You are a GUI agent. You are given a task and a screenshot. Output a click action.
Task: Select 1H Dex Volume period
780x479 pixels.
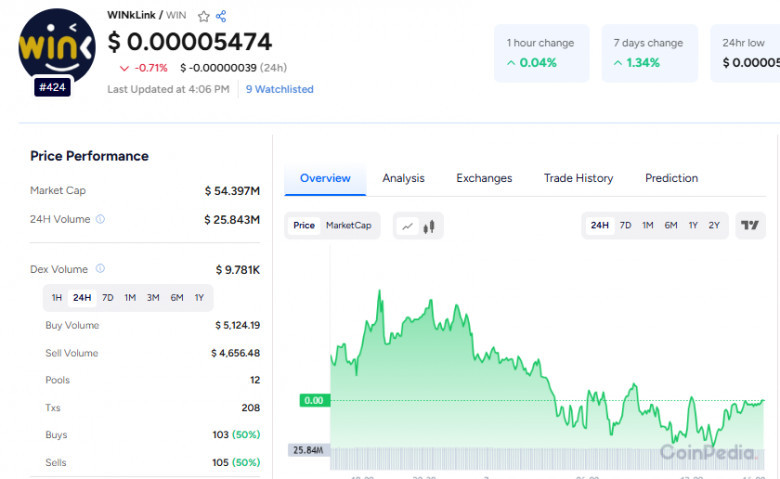(57, 297)
